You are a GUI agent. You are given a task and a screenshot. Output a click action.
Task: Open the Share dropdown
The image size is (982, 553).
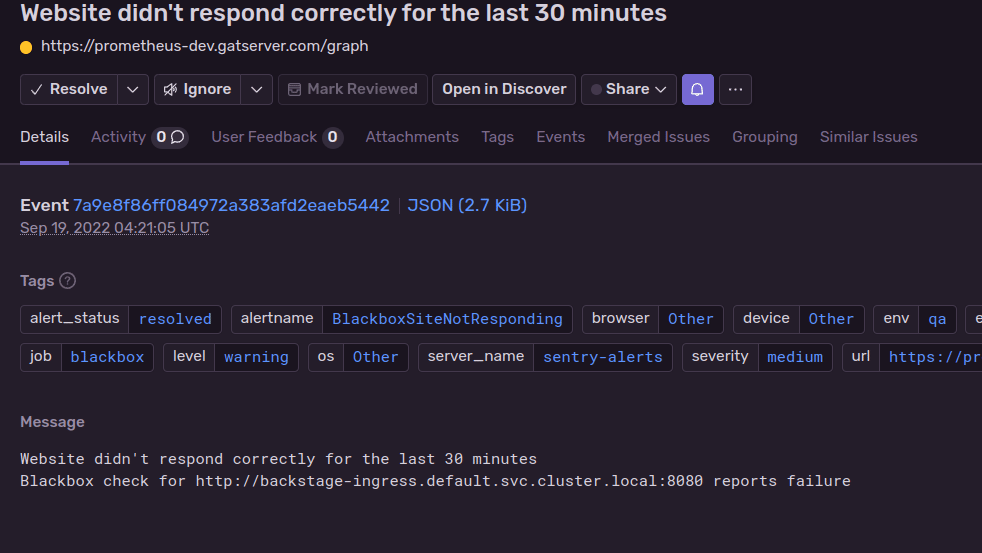(x=628, y=89)
